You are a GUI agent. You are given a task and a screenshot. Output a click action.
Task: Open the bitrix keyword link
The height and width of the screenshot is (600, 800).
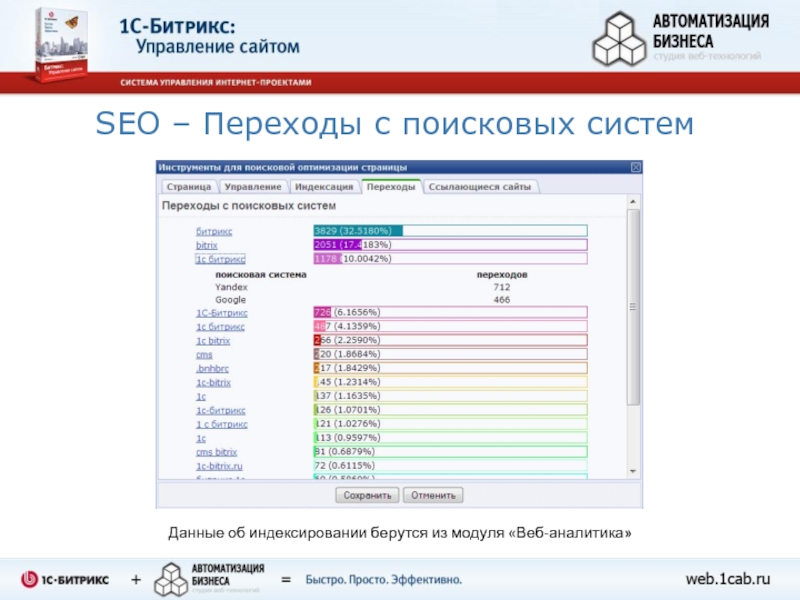coord(207,245)
